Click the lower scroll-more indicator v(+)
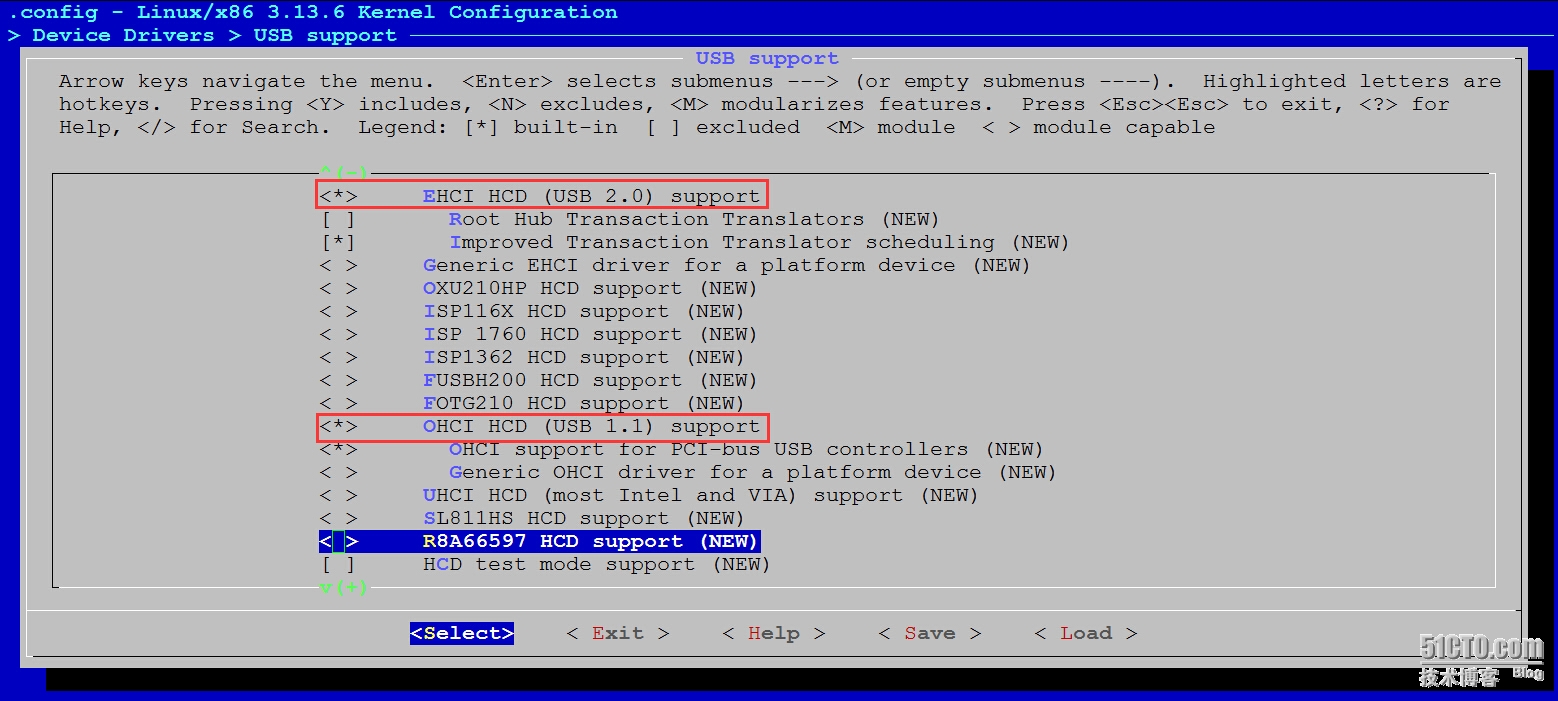This screenshot has width=1558, height=701. coord(345,587)
